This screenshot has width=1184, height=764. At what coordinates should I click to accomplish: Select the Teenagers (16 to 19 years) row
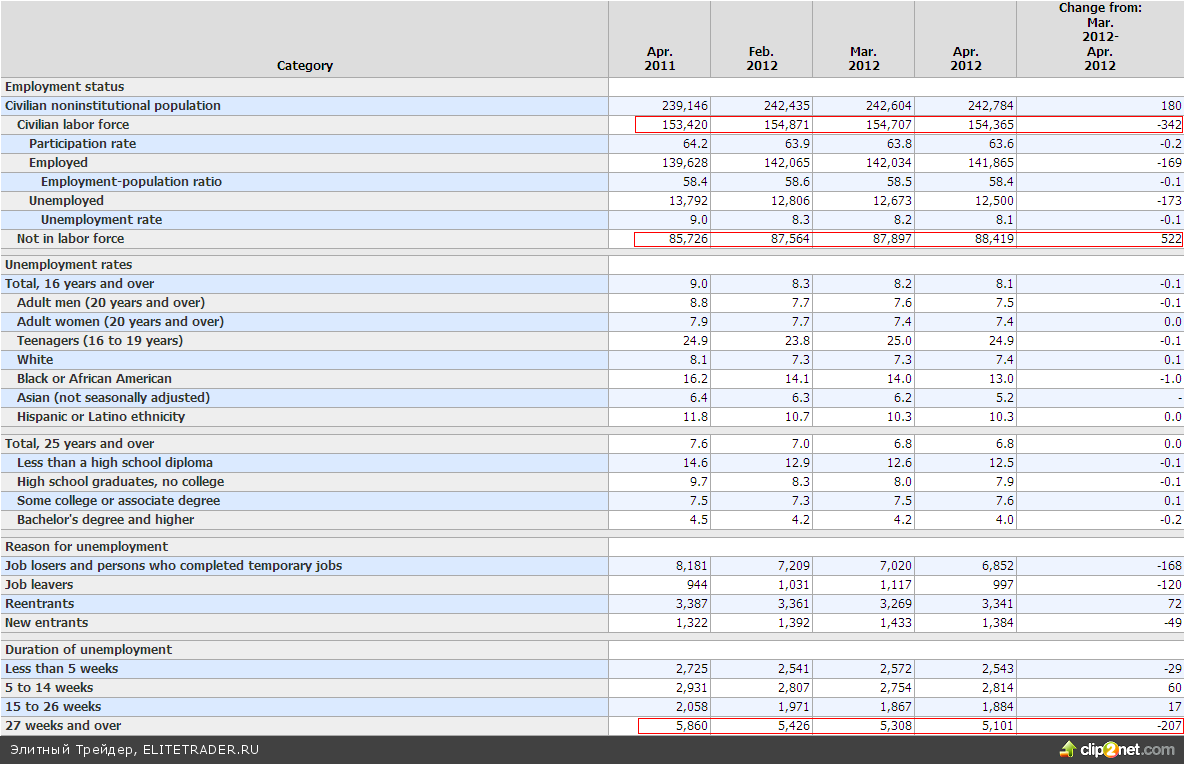click(100, 341)
